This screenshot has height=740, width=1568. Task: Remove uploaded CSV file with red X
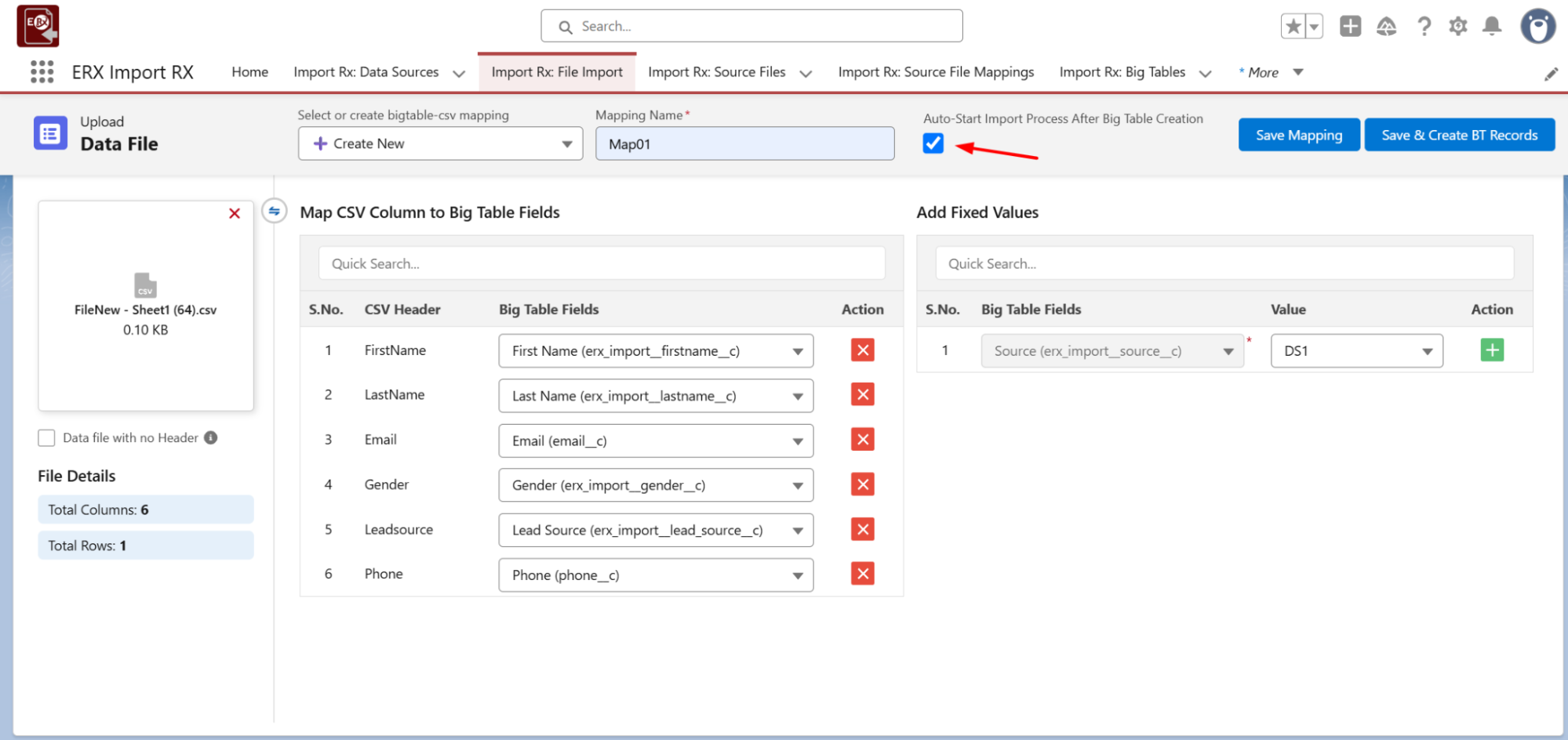[x=234, y=213]
